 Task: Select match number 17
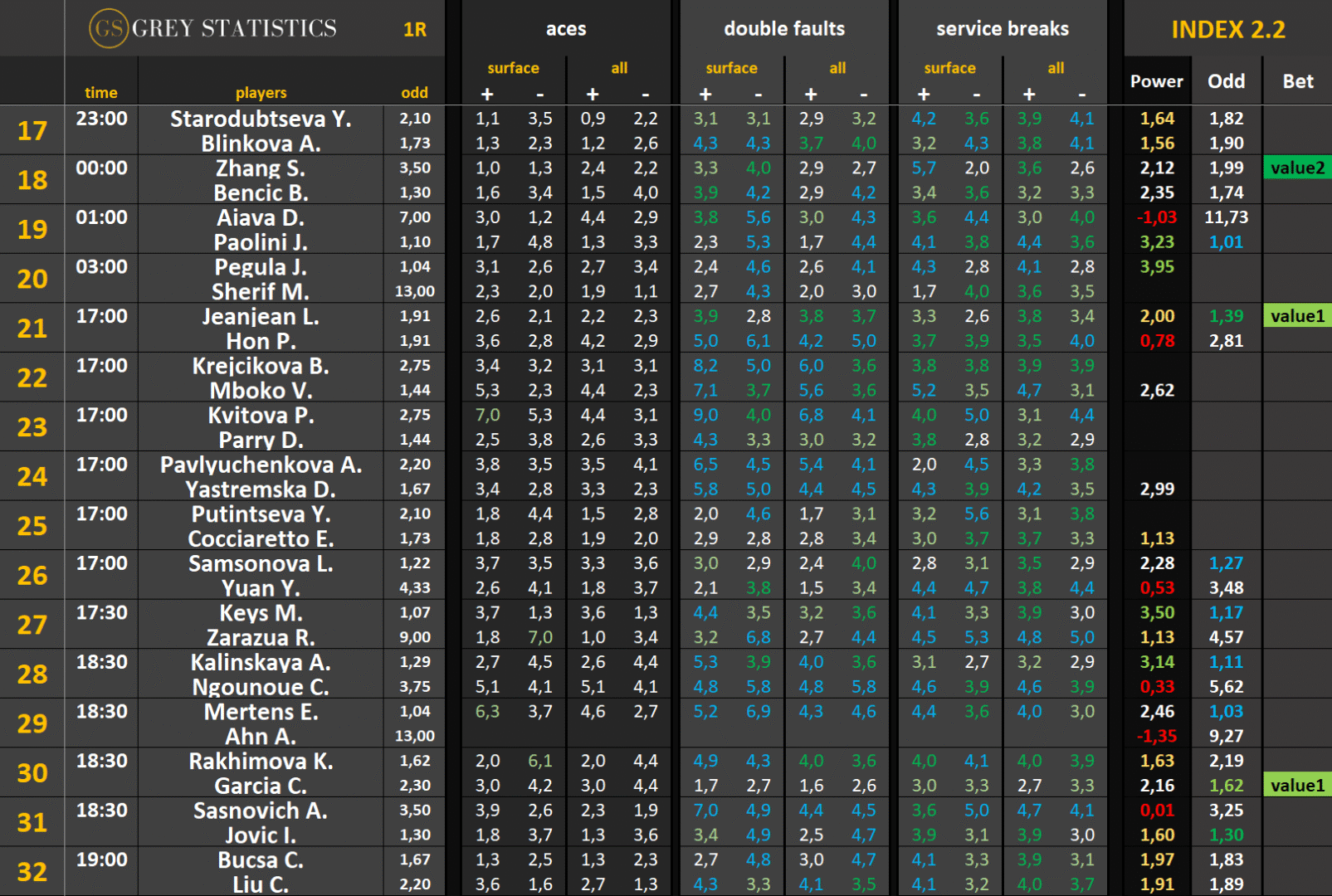click(x=32, y=131)
